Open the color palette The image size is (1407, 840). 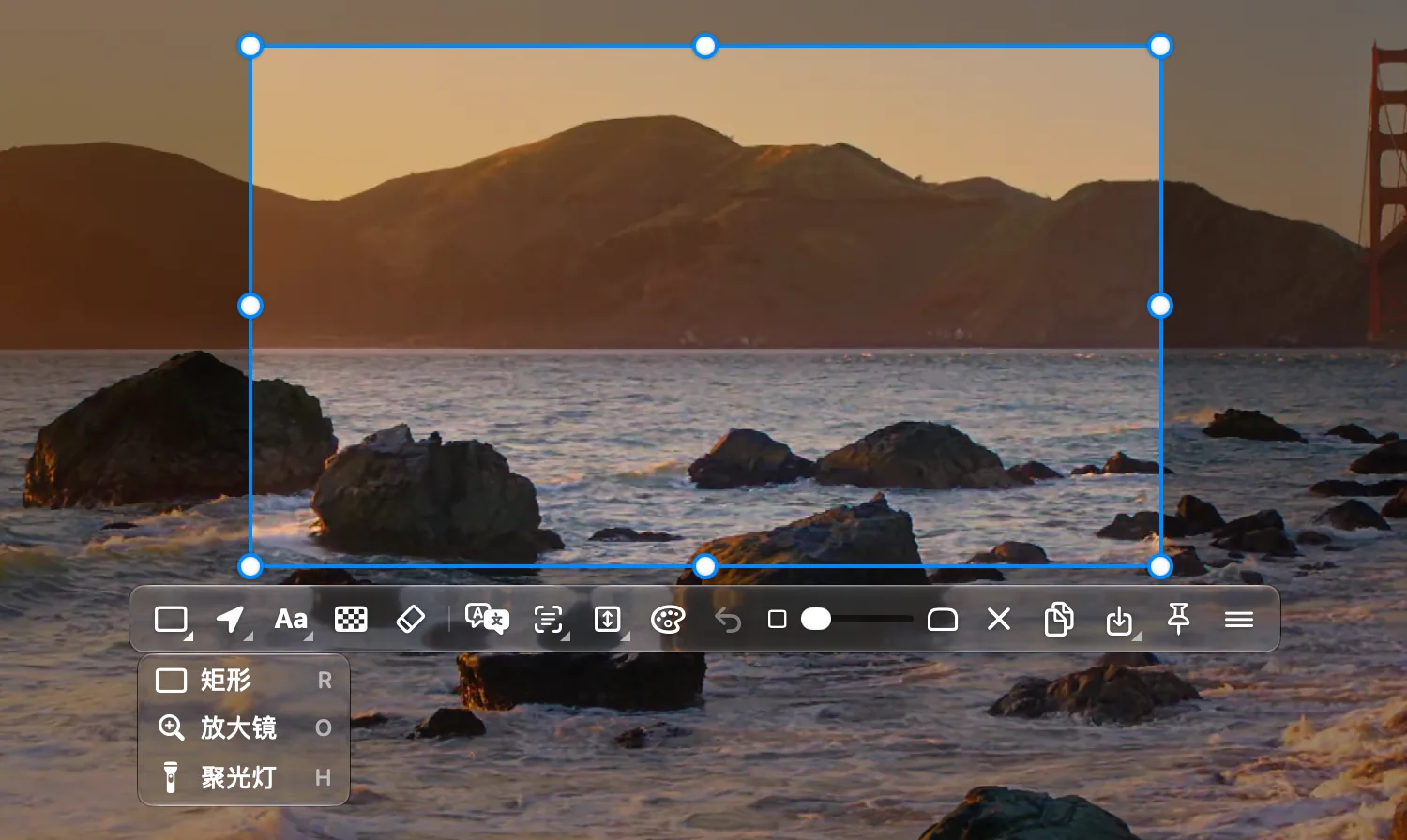point(668,620)
